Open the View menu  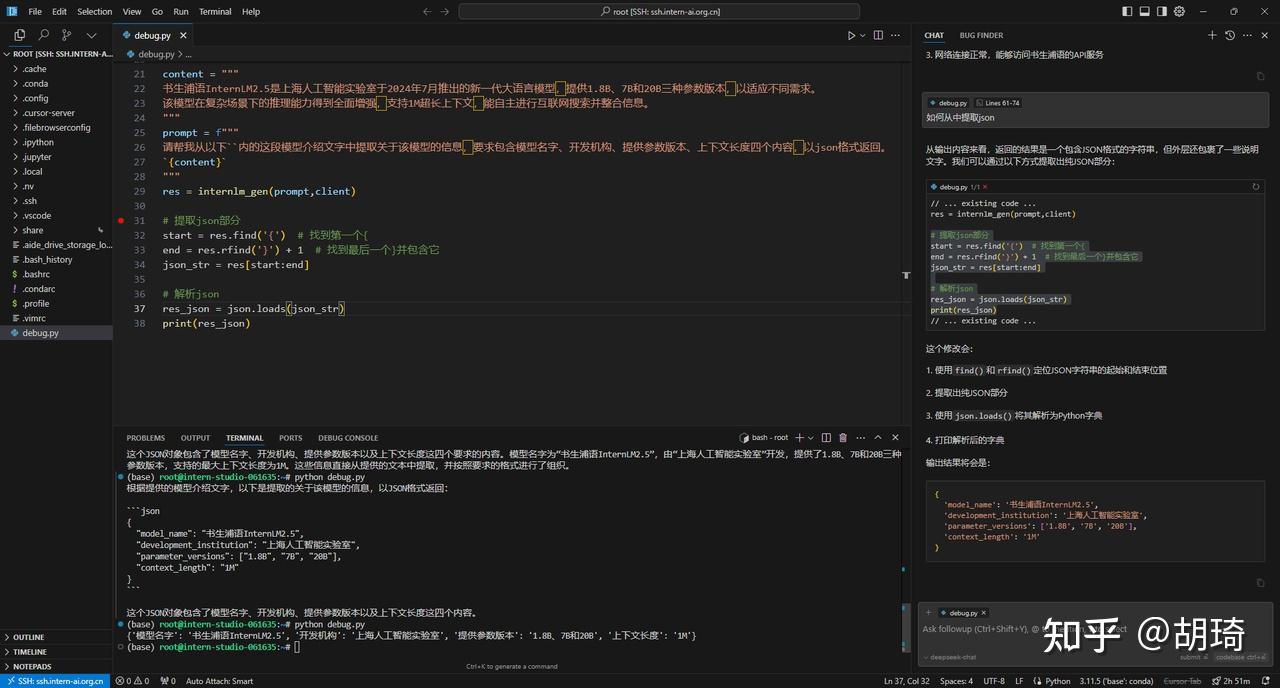tap(132, 12)
